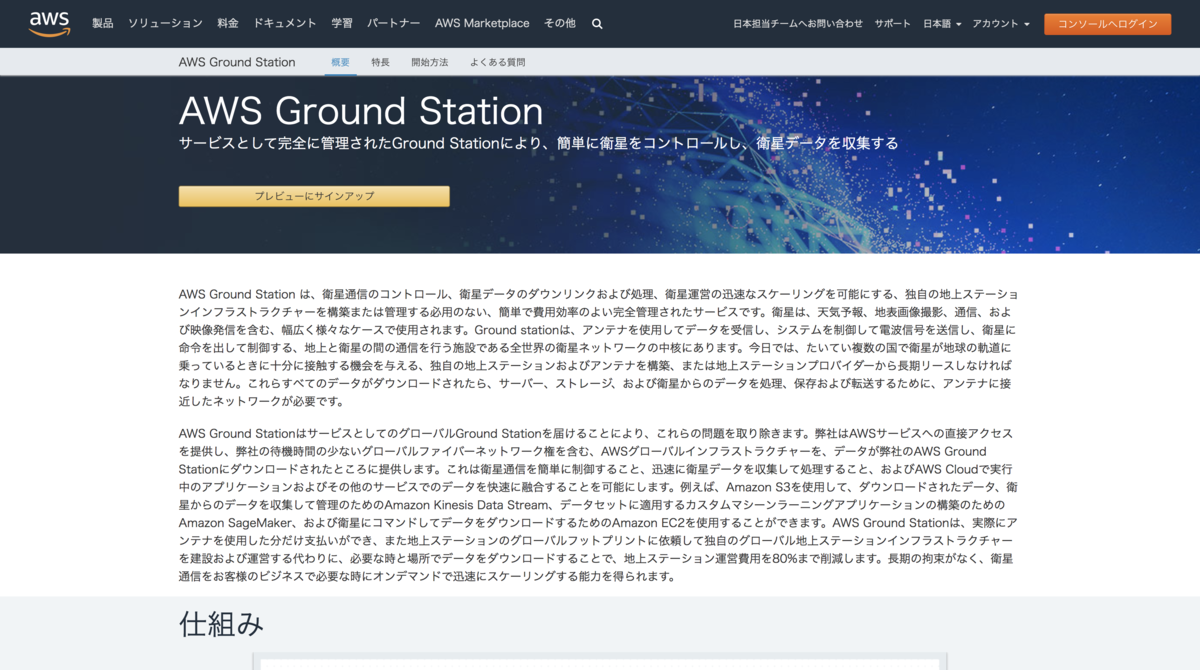
Task: Click paragraph starting 'AWS Ground Stationはサービスとして'
Action: [599, 505]
